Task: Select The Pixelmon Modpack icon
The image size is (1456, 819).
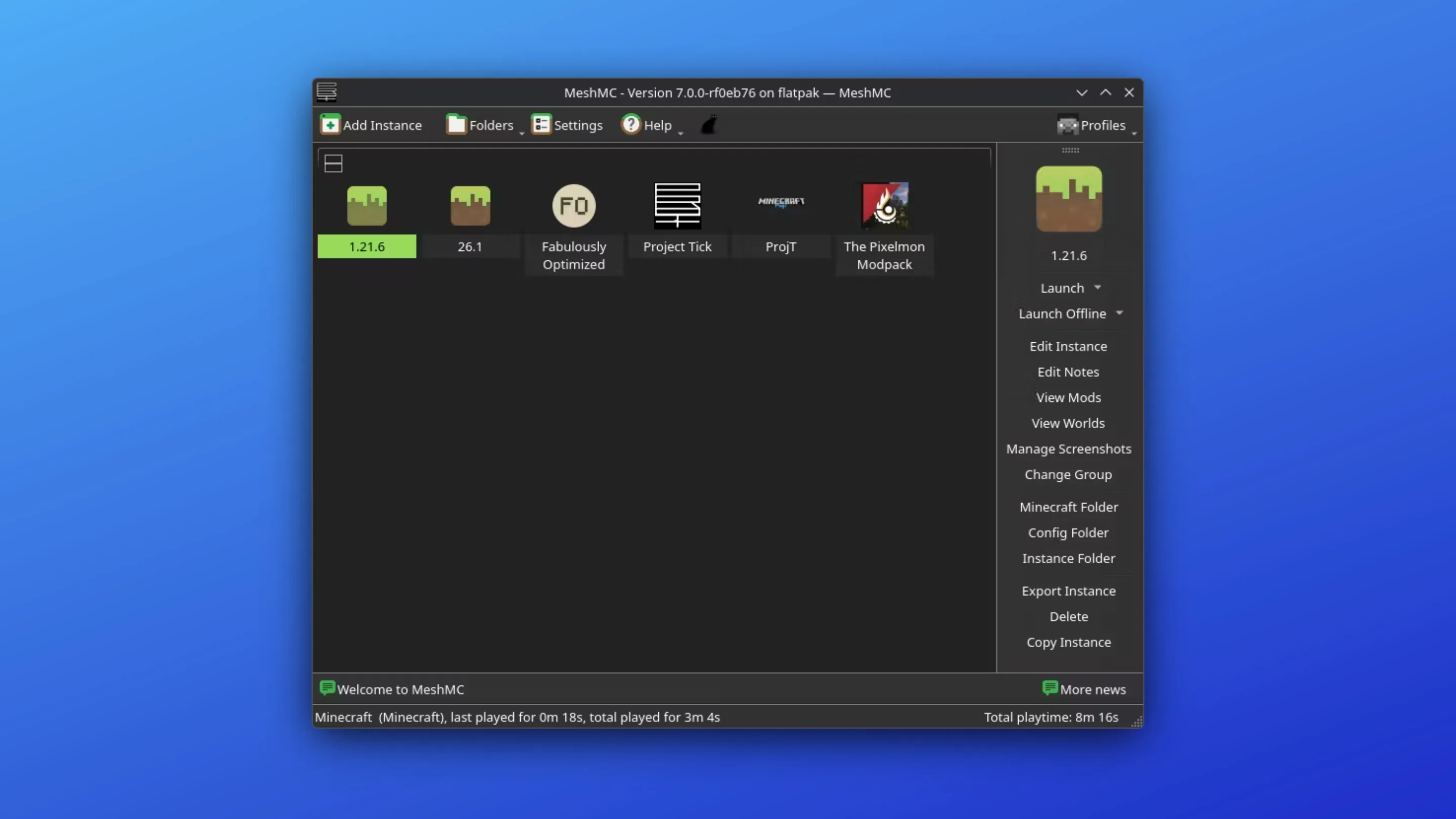Action: (x=884, y=206)
